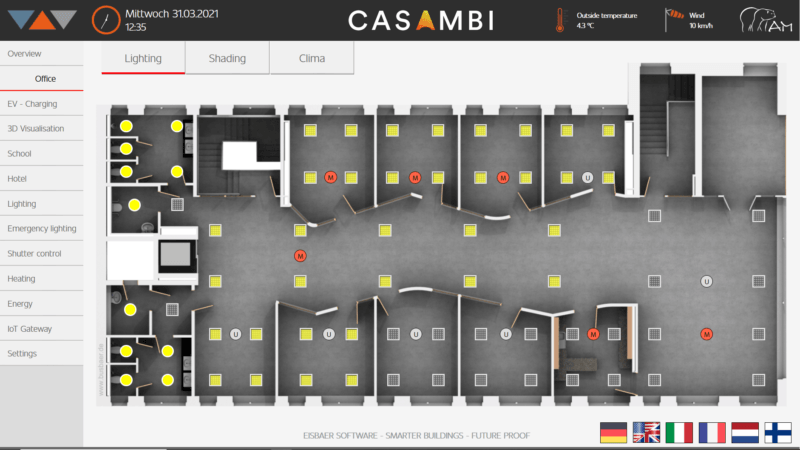Toggle first bottom office lower-left yellow light
The image size is (800, 450).
215,380
